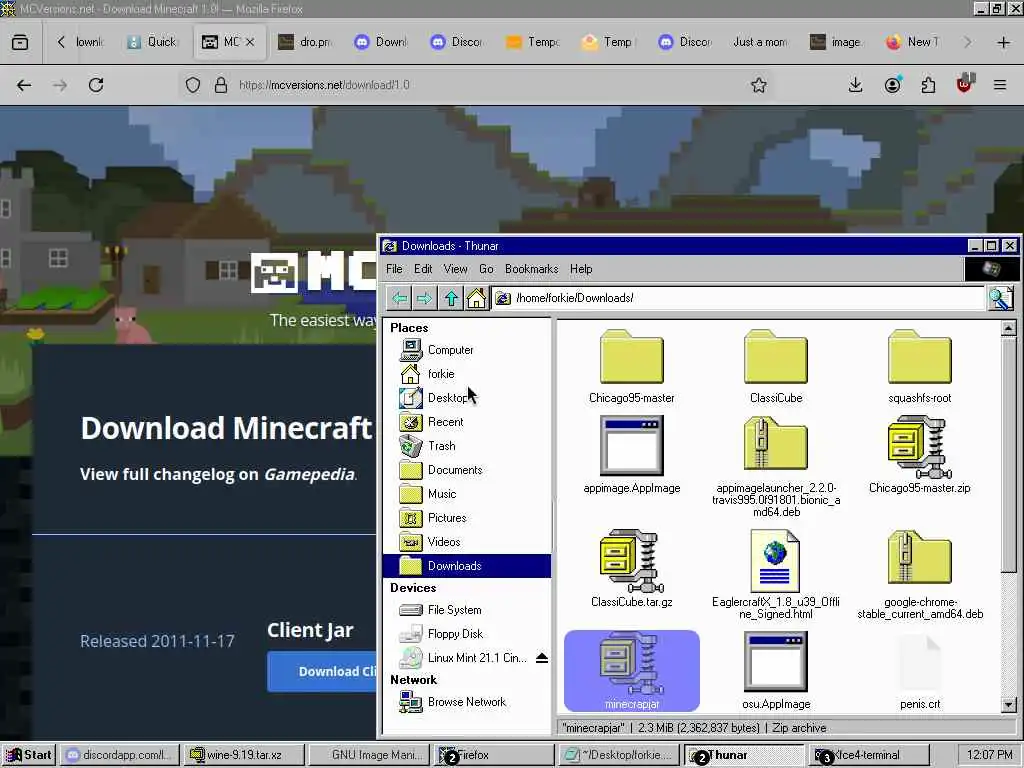
Task: Open Desktop in Thunar sidebar
Action: 467,398
